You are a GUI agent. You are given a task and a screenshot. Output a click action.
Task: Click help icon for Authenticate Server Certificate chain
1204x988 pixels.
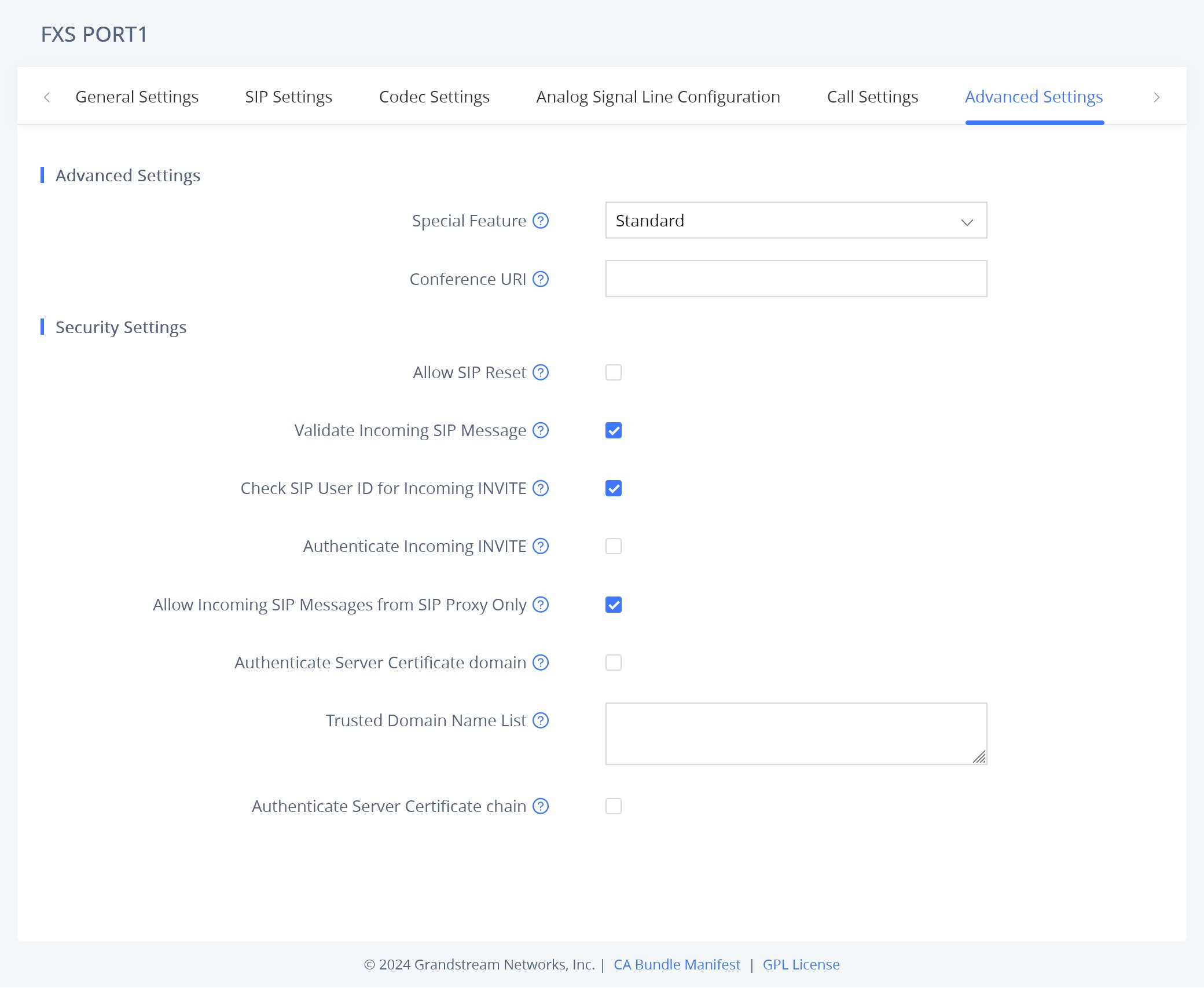tap(540, 806)
